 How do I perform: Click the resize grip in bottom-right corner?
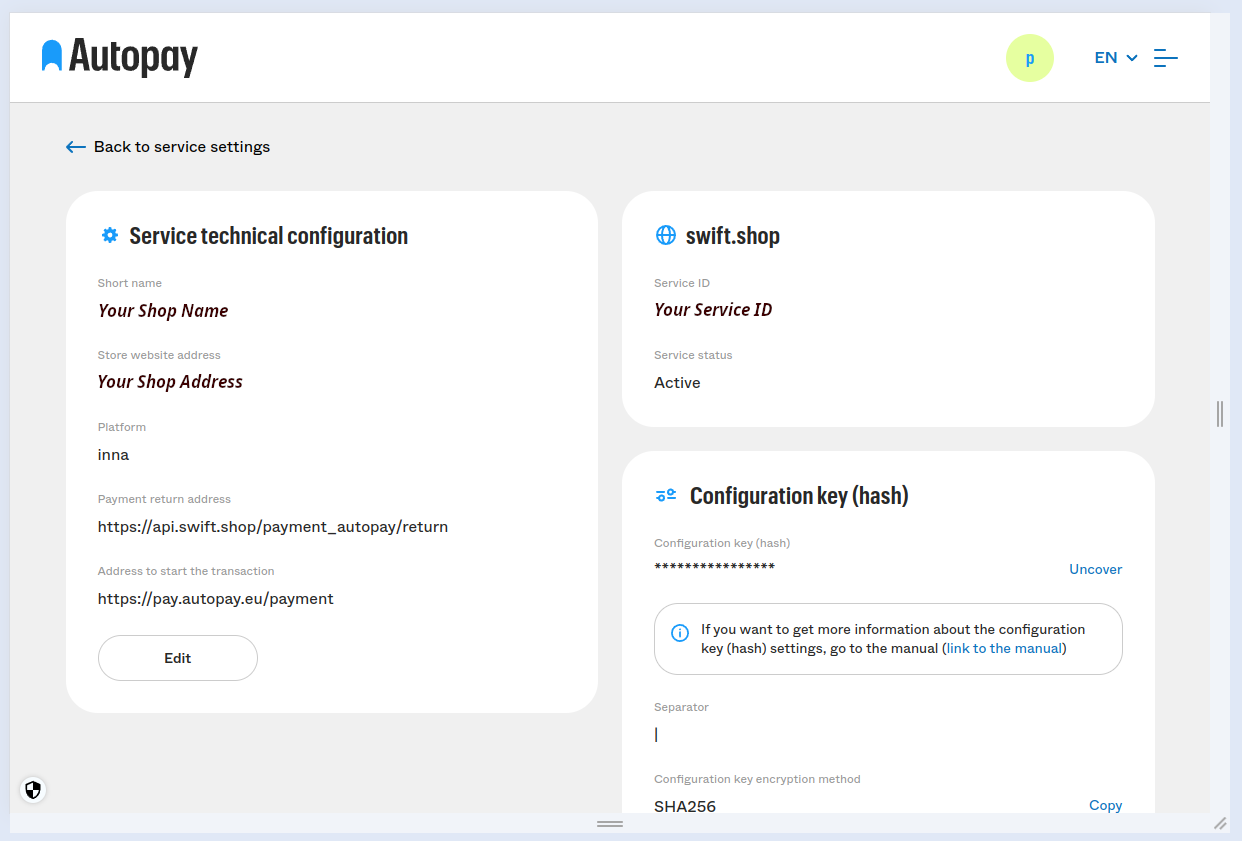(x=1220, y=823)
